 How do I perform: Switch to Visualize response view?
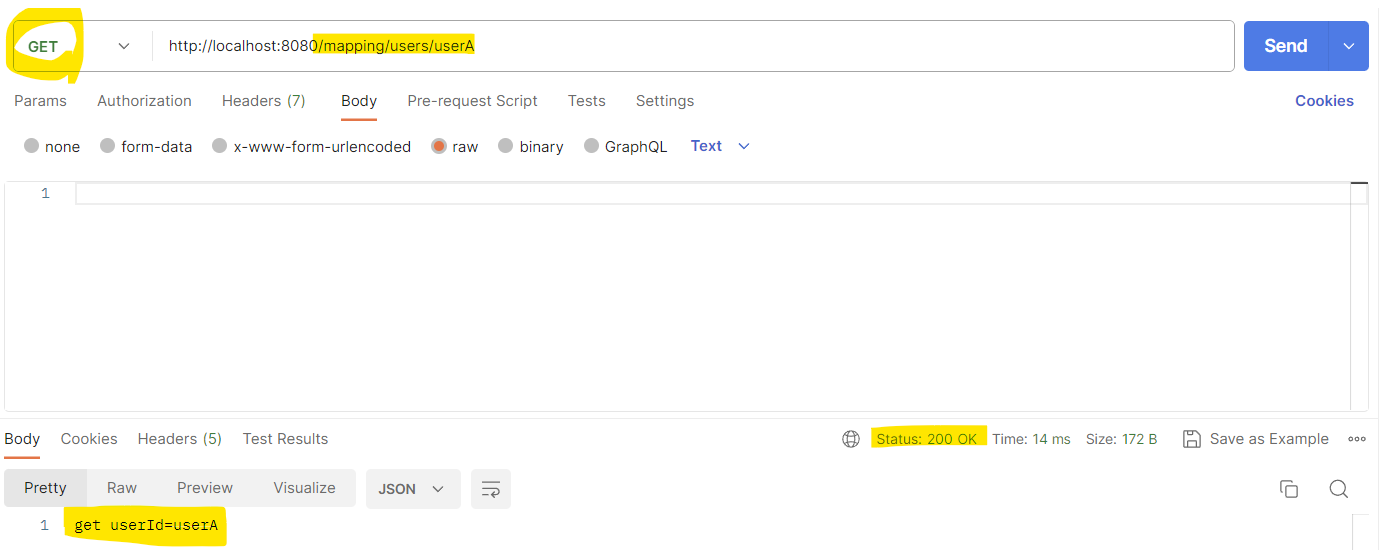pyautogui.click(x=304, y=488)
